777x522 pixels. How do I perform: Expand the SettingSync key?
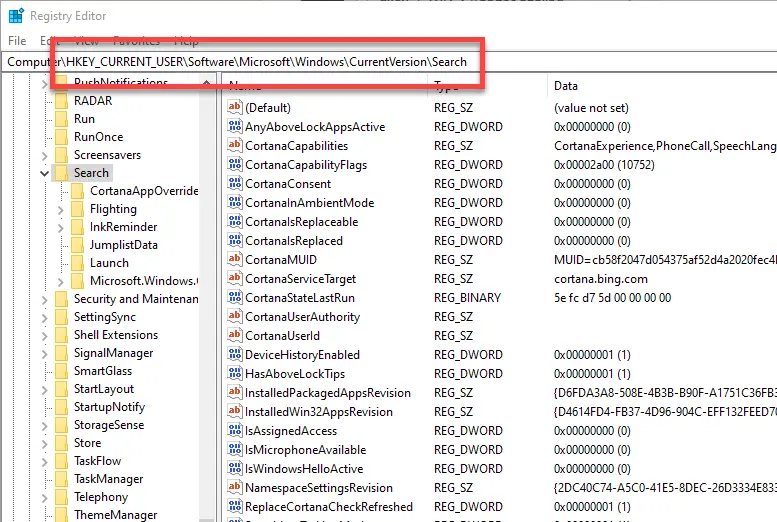pyautogui.click(x=45, y=318)
